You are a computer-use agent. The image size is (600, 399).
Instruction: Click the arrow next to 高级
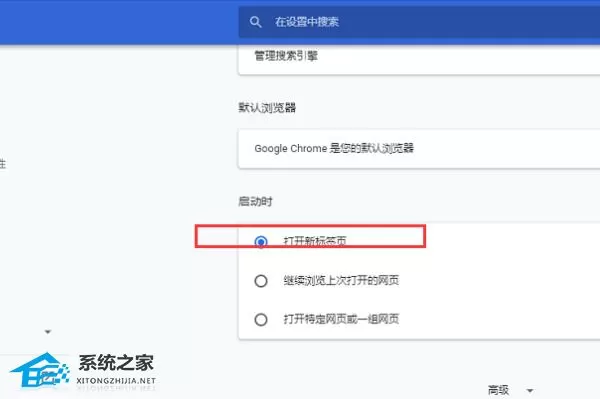530,391
